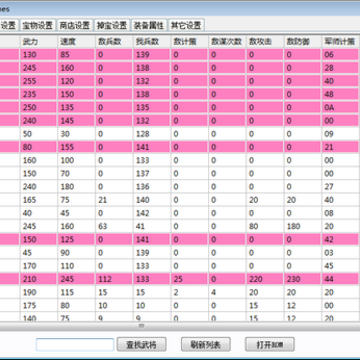Viewport: 360px width, 360px height.
Task: Select the 速度 cell showing 155
Action: [x=76, y=147]
